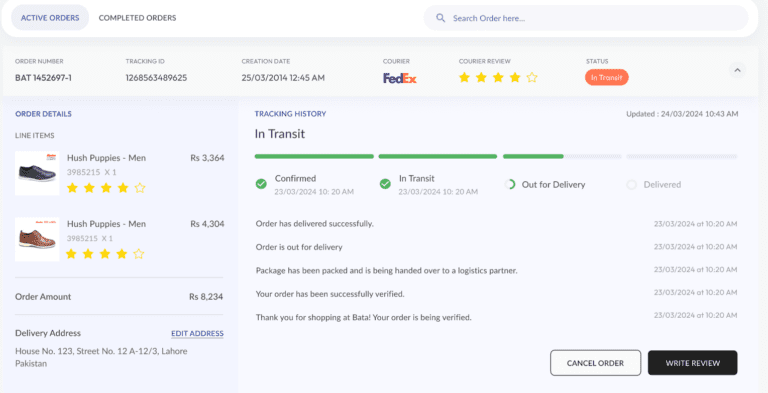The width and height of the screenshot is (768, 393).
Task: Switch to Completed Orders tab
Action: 137,18
